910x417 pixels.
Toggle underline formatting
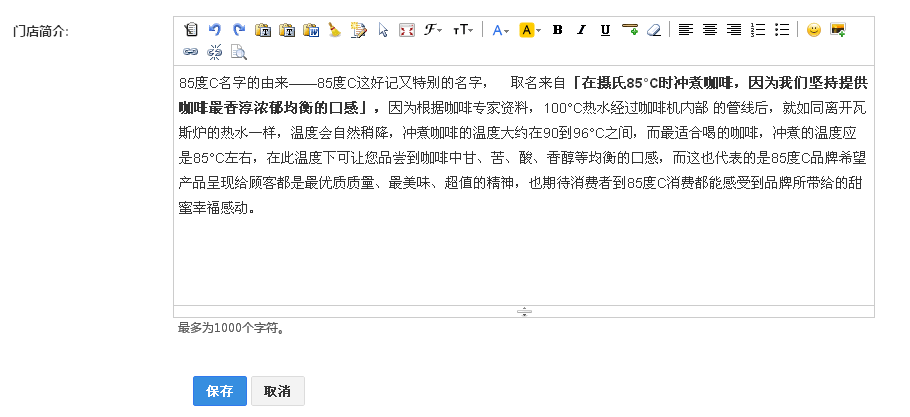pyautogui.click(x=605, y=30)
